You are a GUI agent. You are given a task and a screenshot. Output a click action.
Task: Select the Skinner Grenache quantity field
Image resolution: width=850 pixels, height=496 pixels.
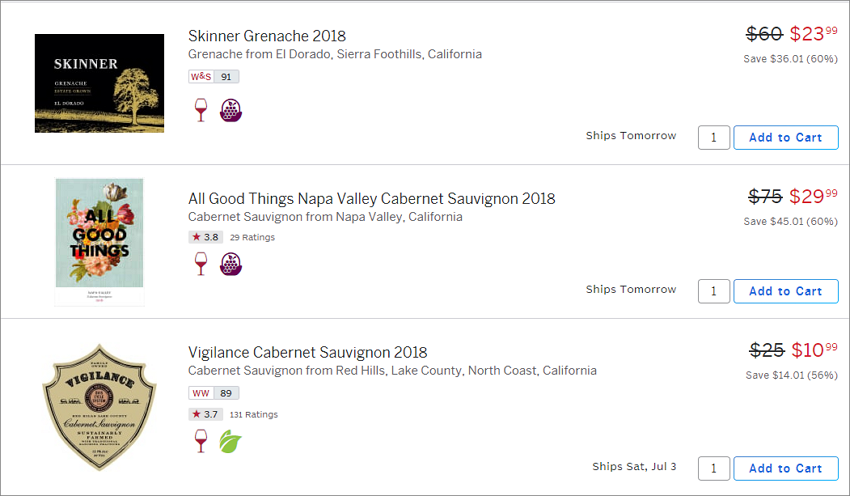point(713,138)
